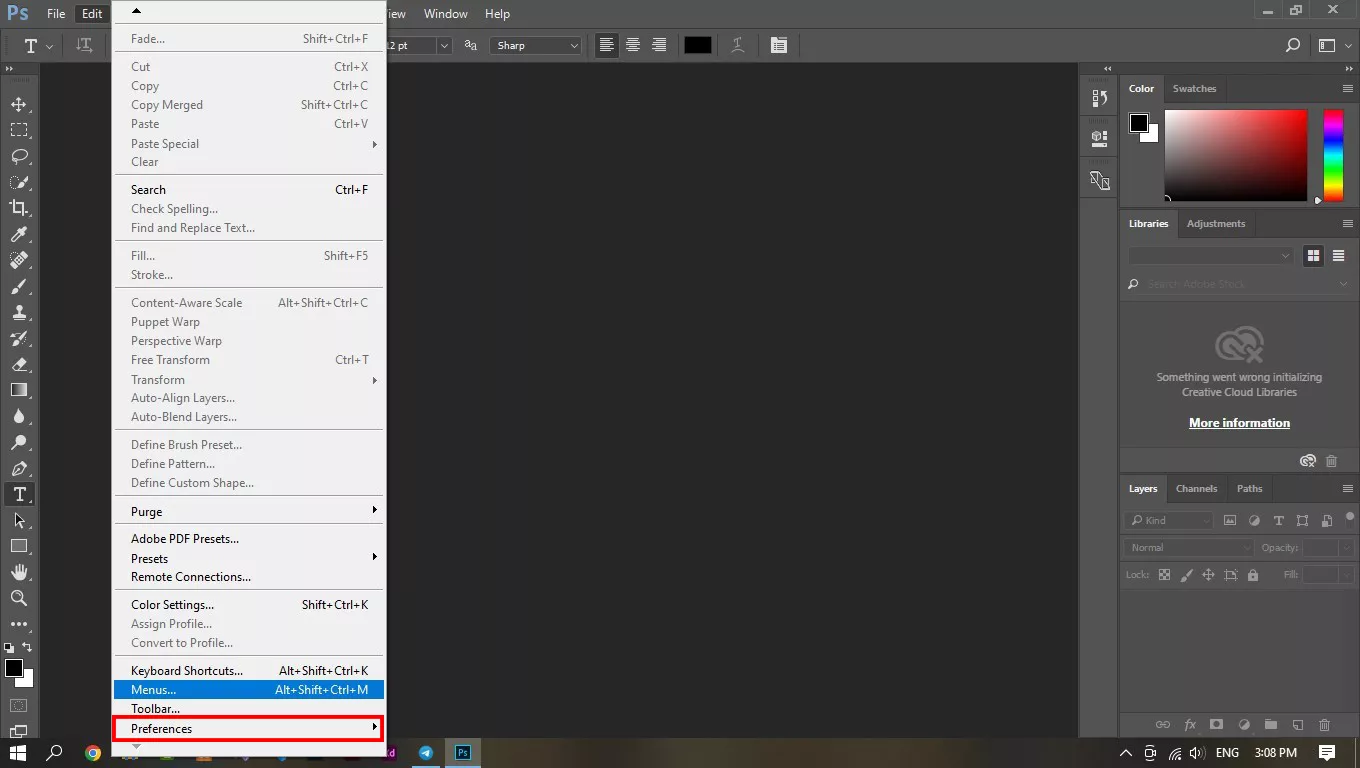This screenshot has height=768, width=1360.
Task: Click the toolbox foreground color swatch
Action: point(14,668)
